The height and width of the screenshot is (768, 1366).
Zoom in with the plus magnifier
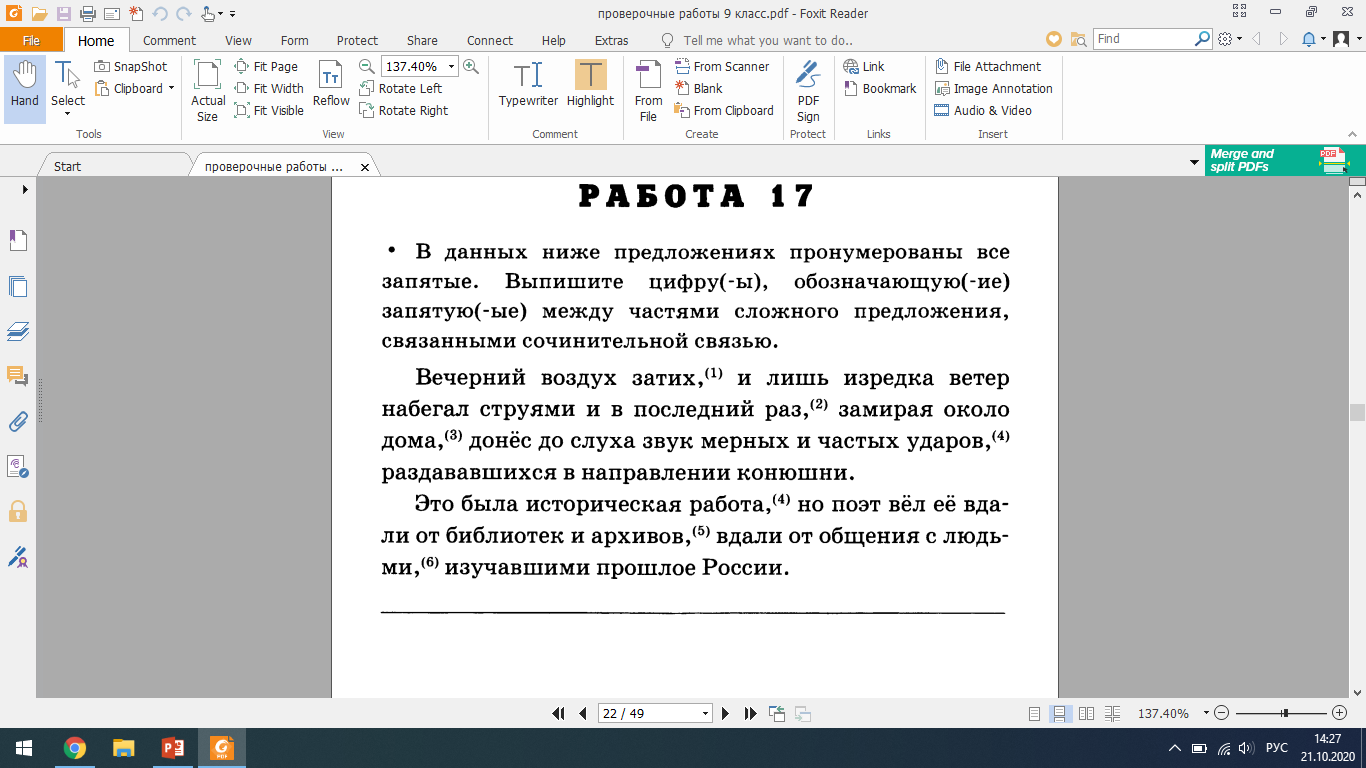[x=470, y=66]
